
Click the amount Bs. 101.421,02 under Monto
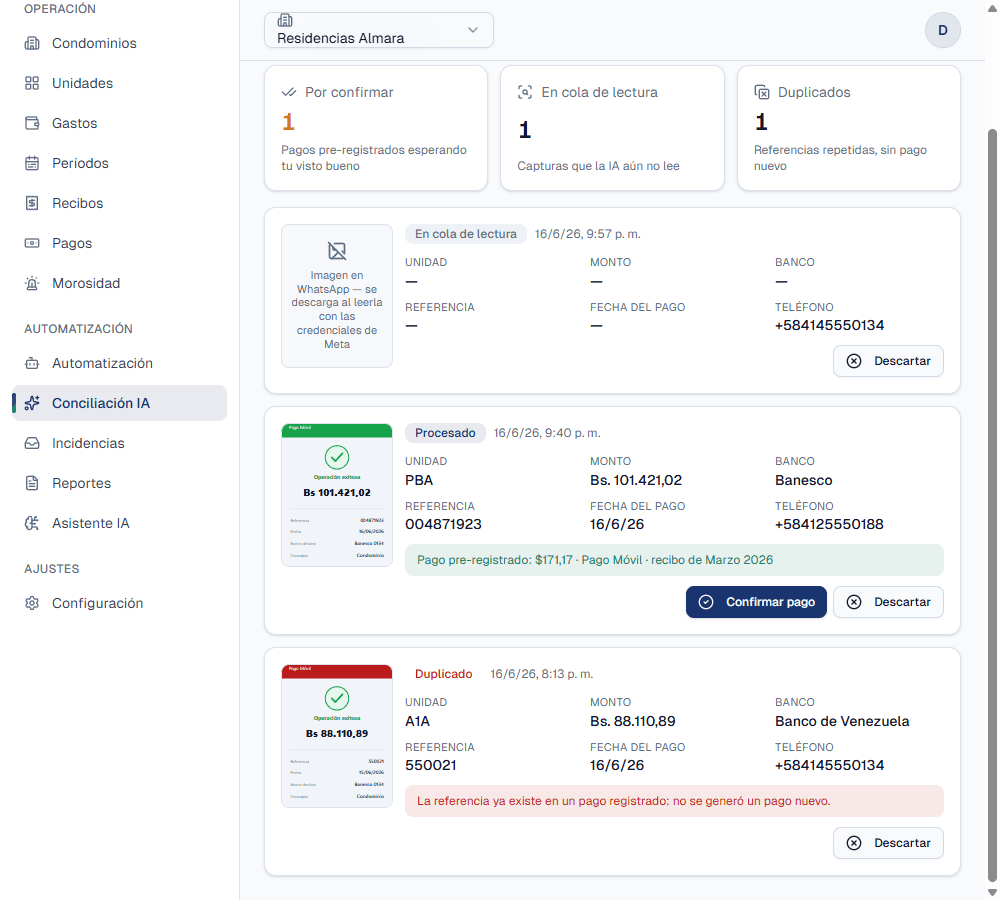pos(636,480)
